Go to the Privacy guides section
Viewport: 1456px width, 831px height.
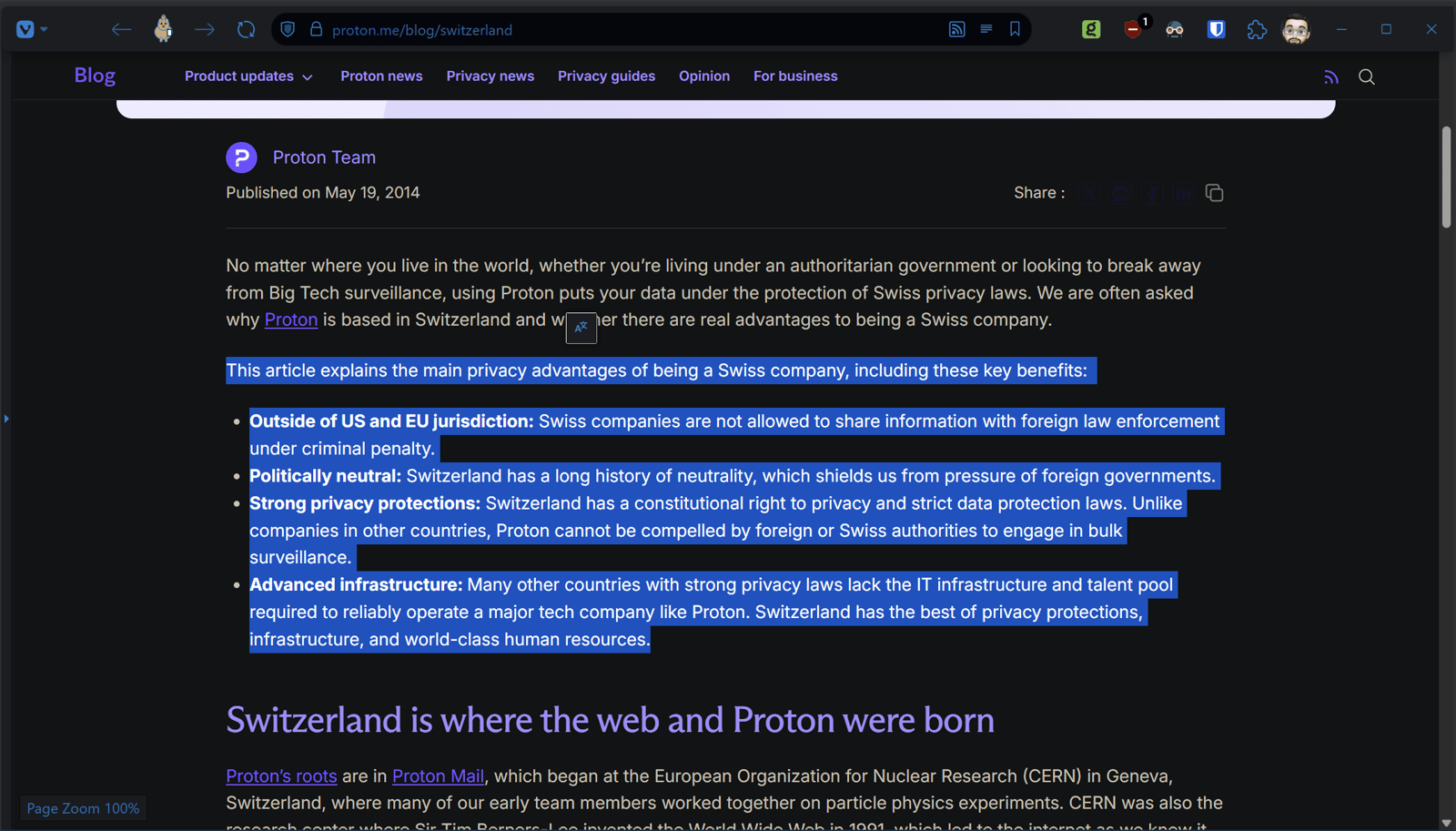click(x=606, y=76)
